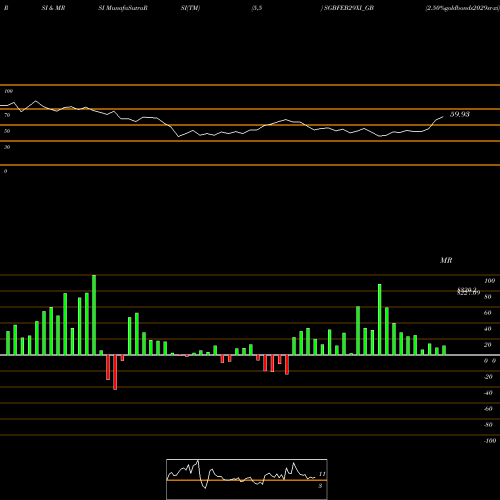500x500 pixels.
Task: Click the 0 label on the RSI axis
Action: [6, 171]
